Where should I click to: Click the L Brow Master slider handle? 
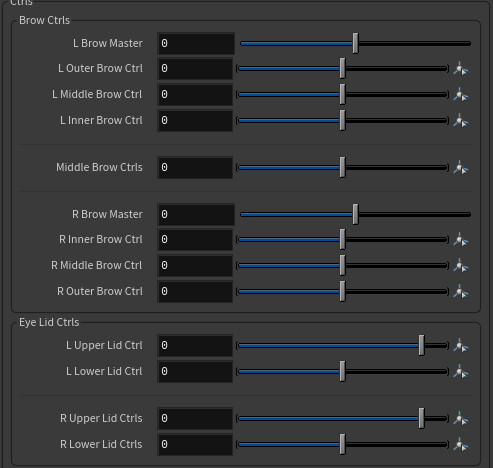pos(356,43)
